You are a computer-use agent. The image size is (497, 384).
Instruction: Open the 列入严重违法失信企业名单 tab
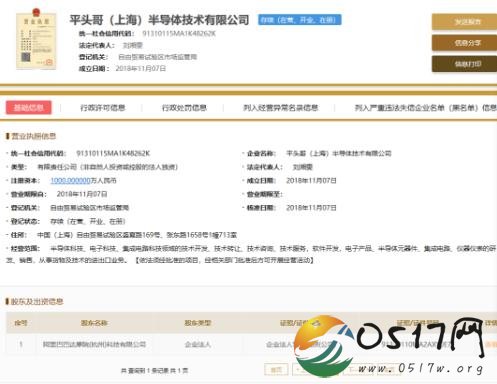[x=426, y=108]
